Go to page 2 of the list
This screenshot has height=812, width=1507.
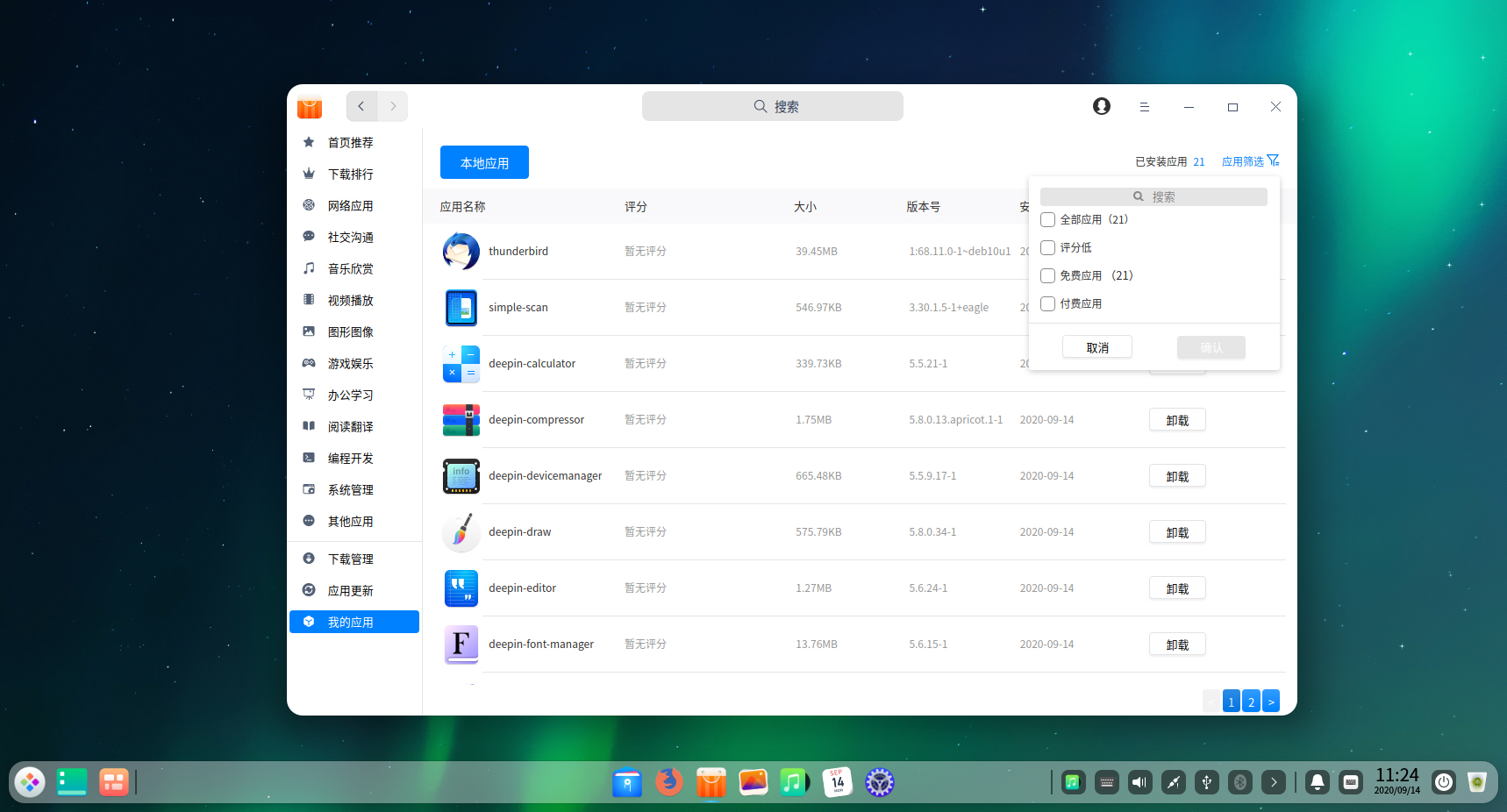(1252, 702)
